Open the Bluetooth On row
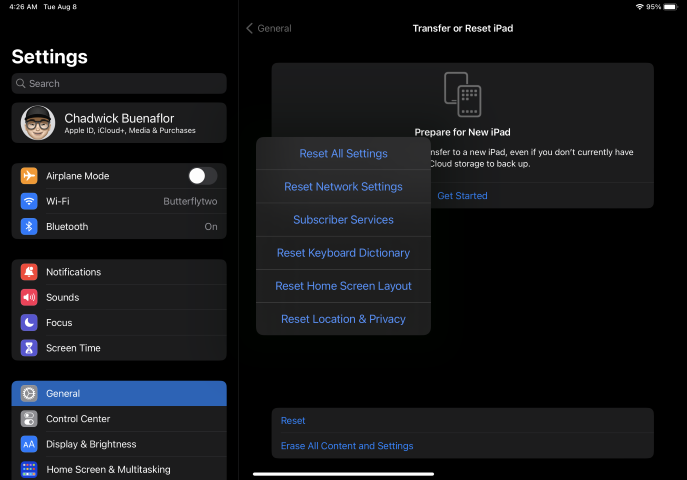The width and height of the screenshot is (687, 480). 119,226
